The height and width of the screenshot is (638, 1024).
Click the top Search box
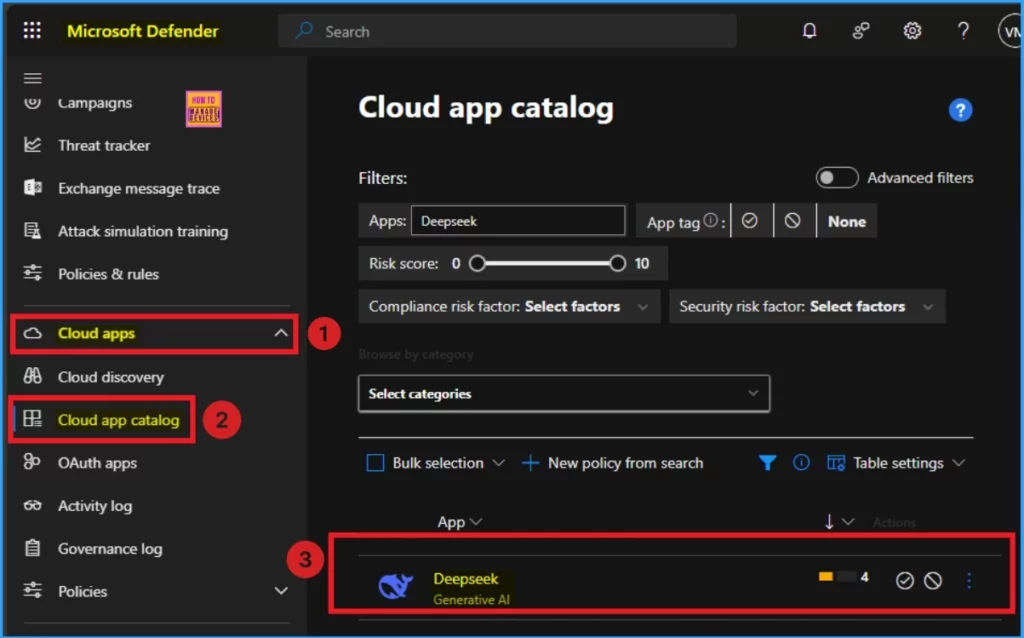click(507, 31)
